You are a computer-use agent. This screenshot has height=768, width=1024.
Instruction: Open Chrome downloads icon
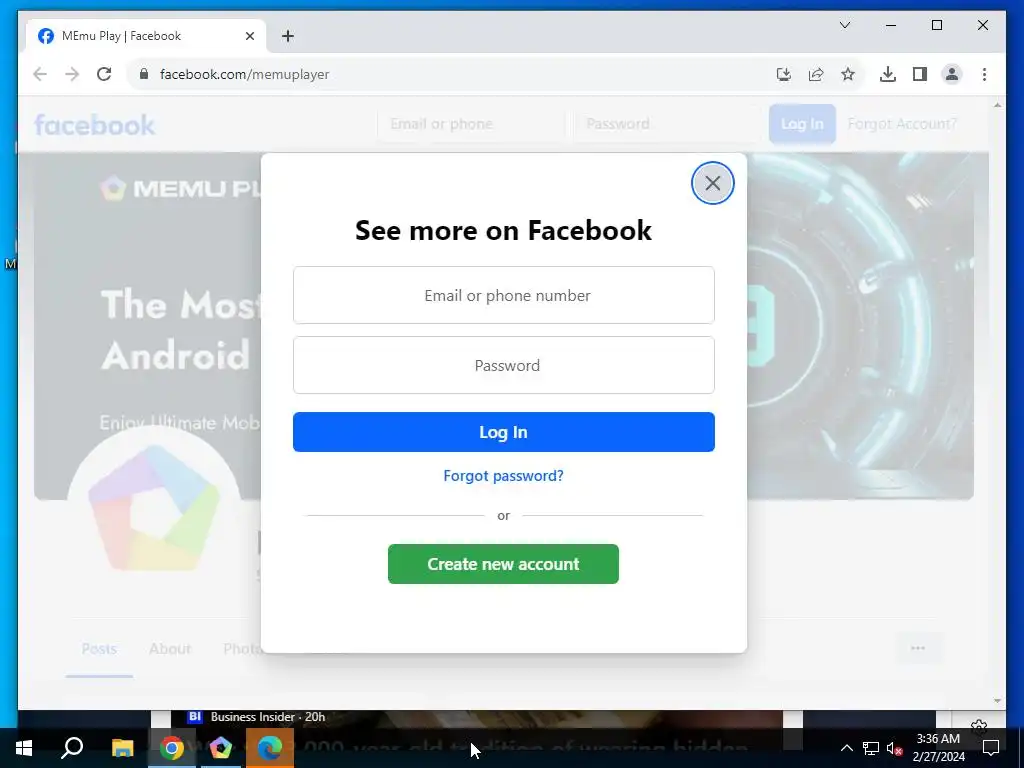pyautogui.click(x=888, y=74)
